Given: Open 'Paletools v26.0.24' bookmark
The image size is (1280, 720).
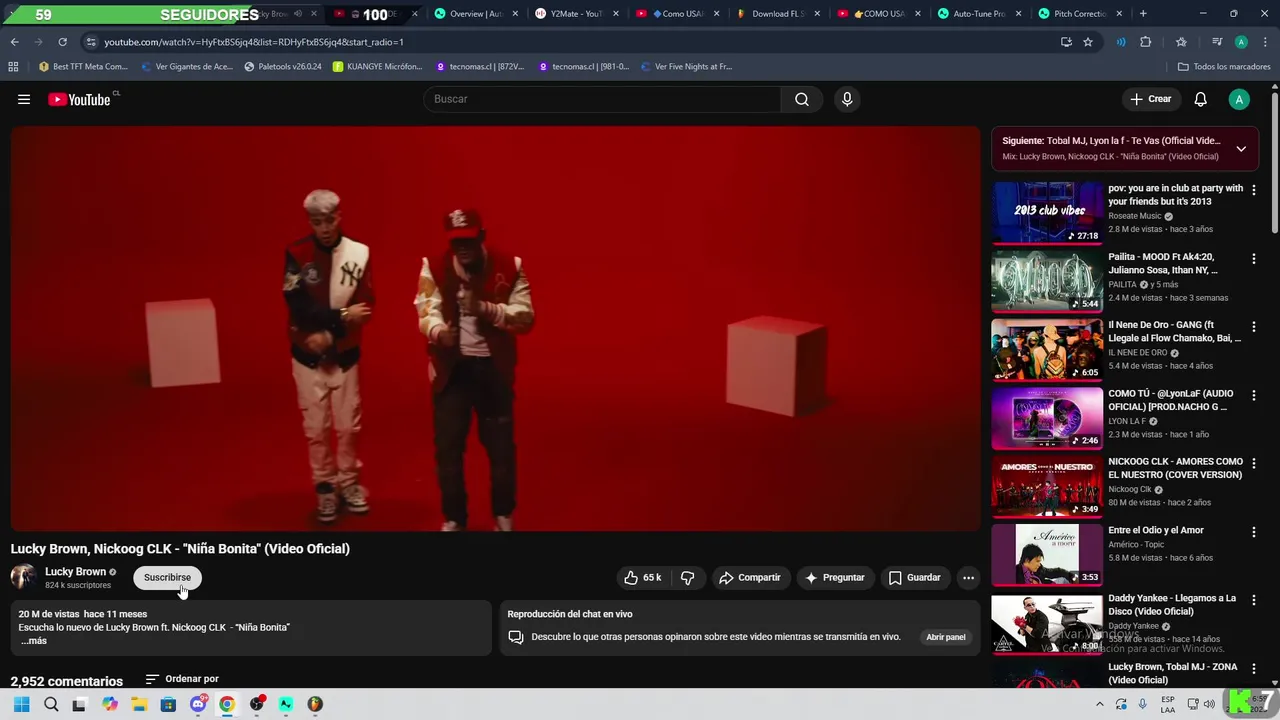Looking at the screenshot, I should pos(283,67).
